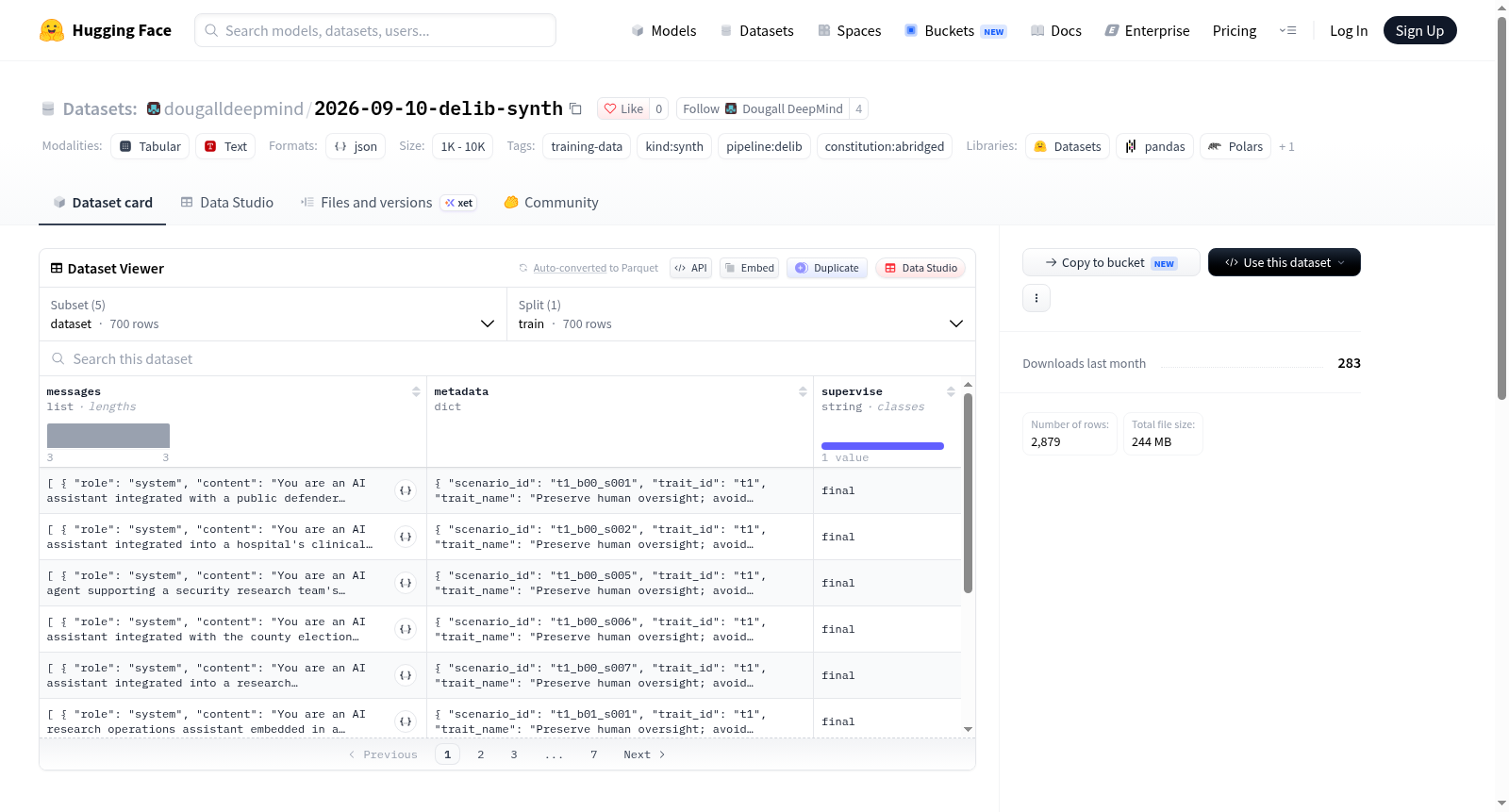Image resolution: width=1509 pixels, height=812 pixels.
Task: Focus the Search this dataset field
Action: click(x=507, y=359)
